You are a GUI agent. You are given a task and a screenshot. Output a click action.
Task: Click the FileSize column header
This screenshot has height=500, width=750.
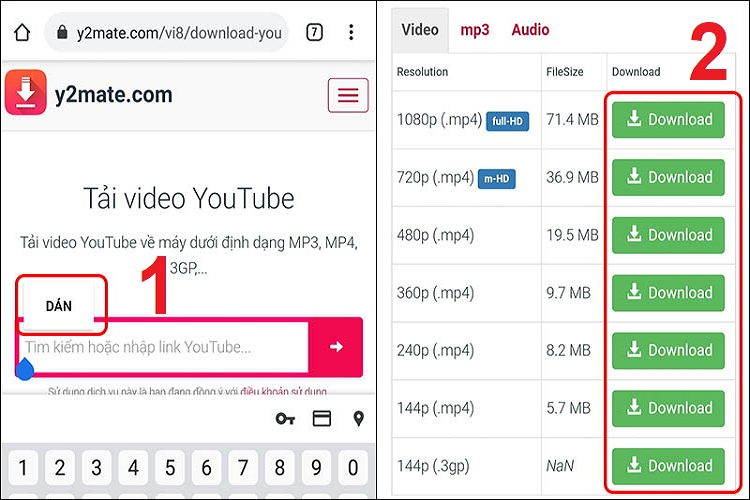point(564,72)
